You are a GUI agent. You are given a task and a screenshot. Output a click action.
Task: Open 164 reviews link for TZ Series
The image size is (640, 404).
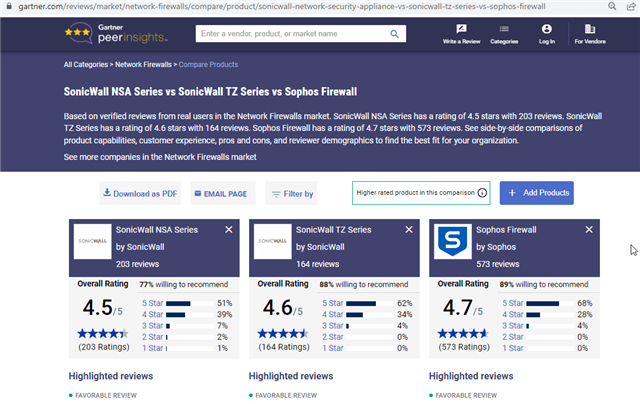click(x=318, y=264)
